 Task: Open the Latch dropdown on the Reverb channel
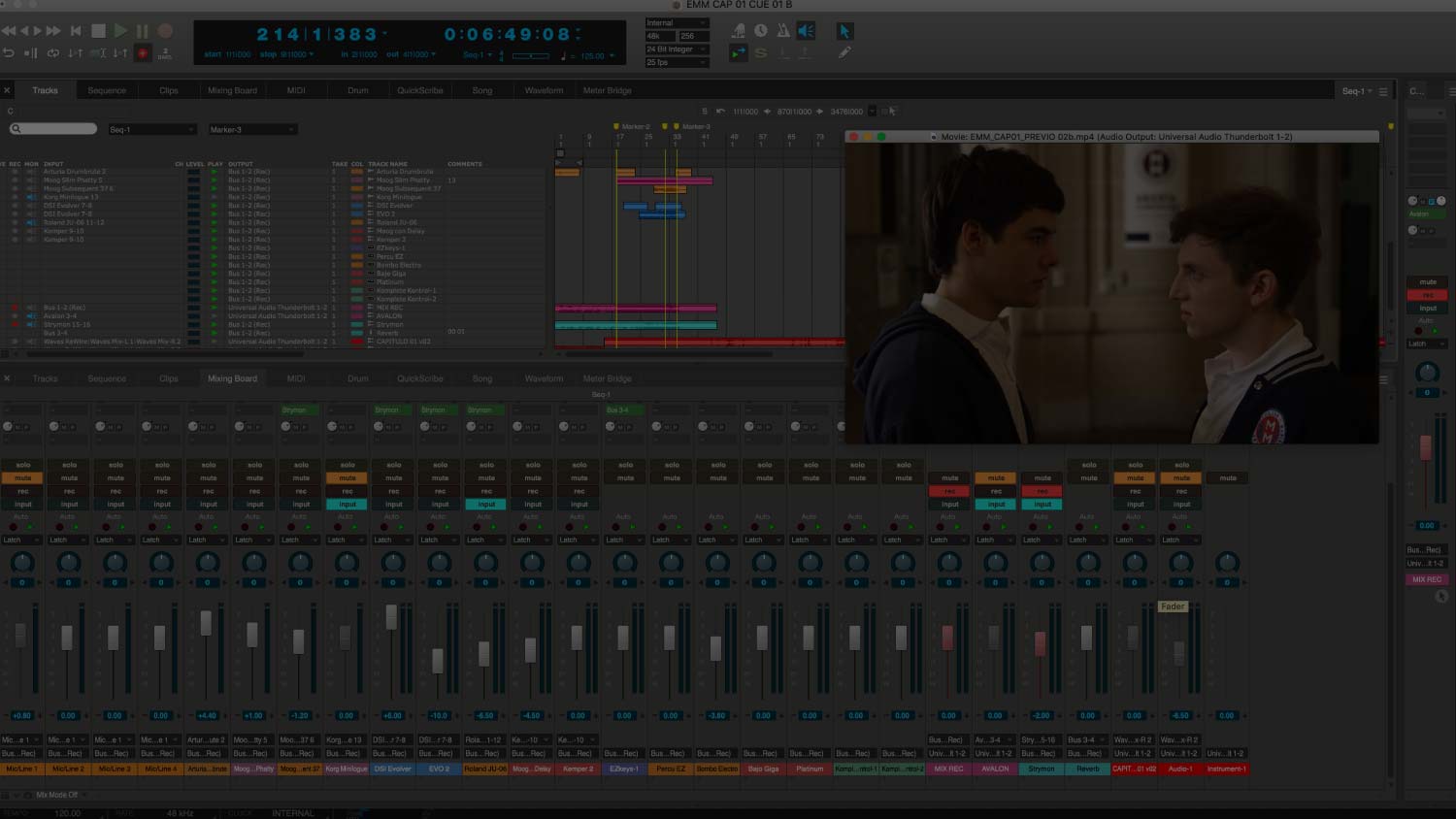tap(1088, 540)
